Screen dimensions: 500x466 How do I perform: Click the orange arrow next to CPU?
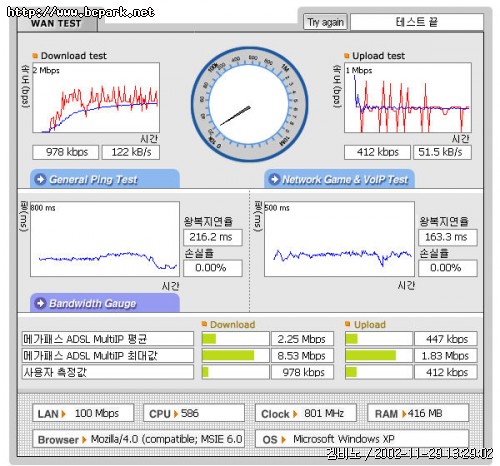(x=176, y=414)
